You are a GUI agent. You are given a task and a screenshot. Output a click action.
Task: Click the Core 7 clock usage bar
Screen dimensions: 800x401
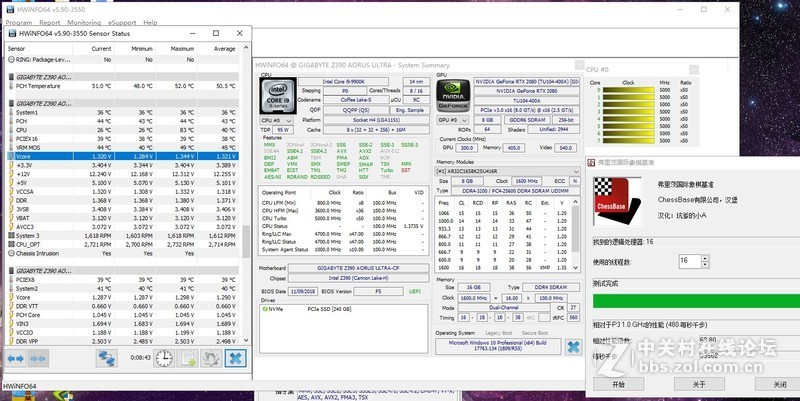click(x=629, y=140)
